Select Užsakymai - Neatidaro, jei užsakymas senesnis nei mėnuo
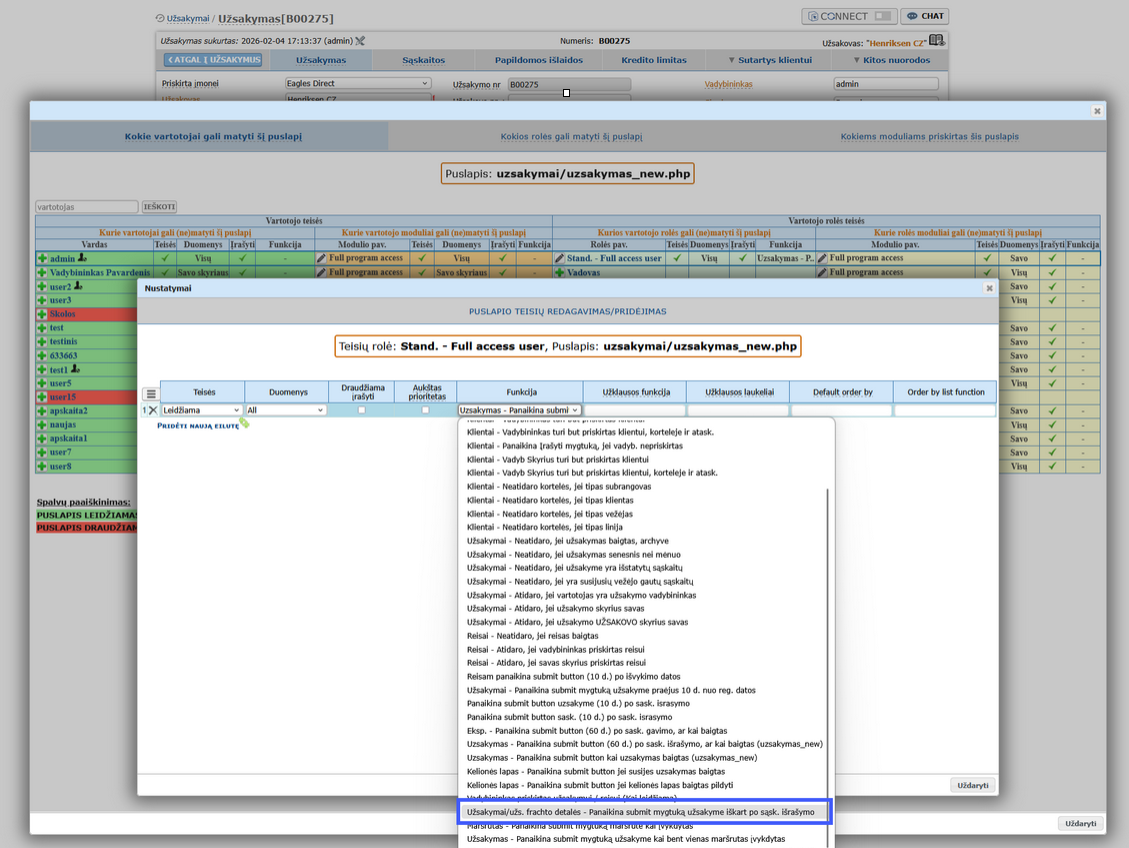This screenshot has width=1129, height=848. (x=573, y=554)
